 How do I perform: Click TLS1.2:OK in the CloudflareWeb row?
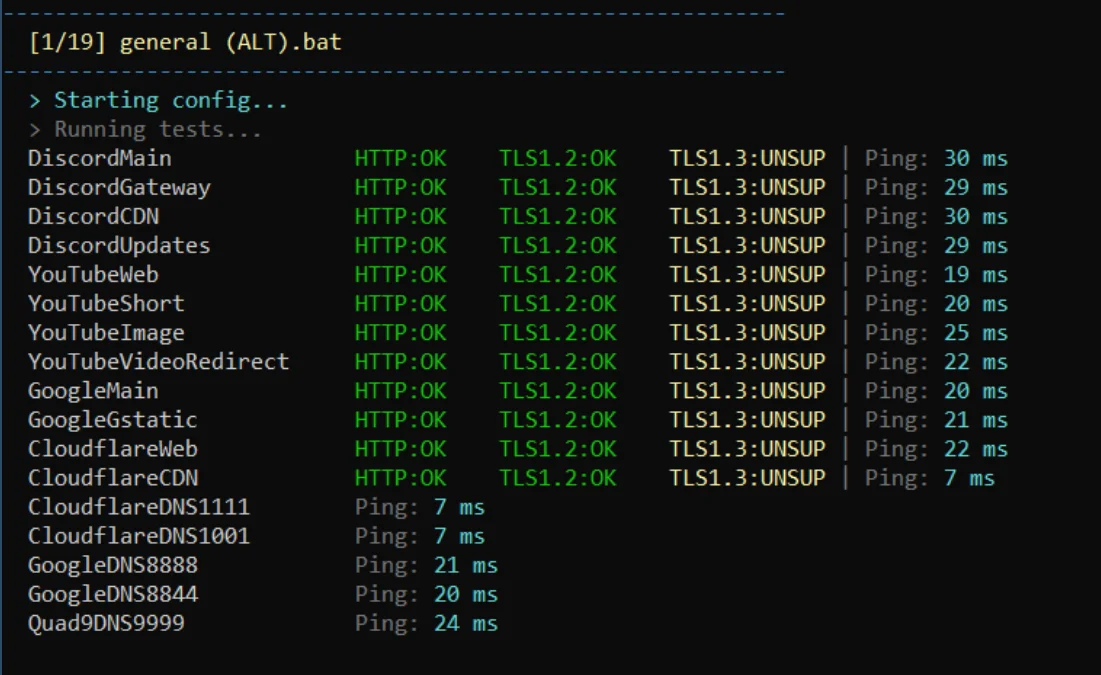tap(558, 449)
